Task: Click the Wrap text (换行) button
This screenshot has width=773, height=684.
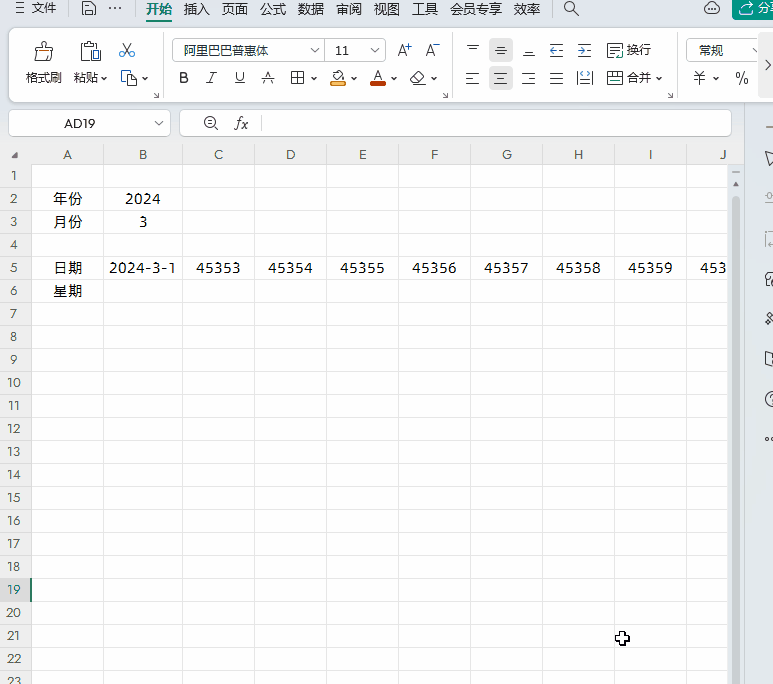Action: (629, 50)
